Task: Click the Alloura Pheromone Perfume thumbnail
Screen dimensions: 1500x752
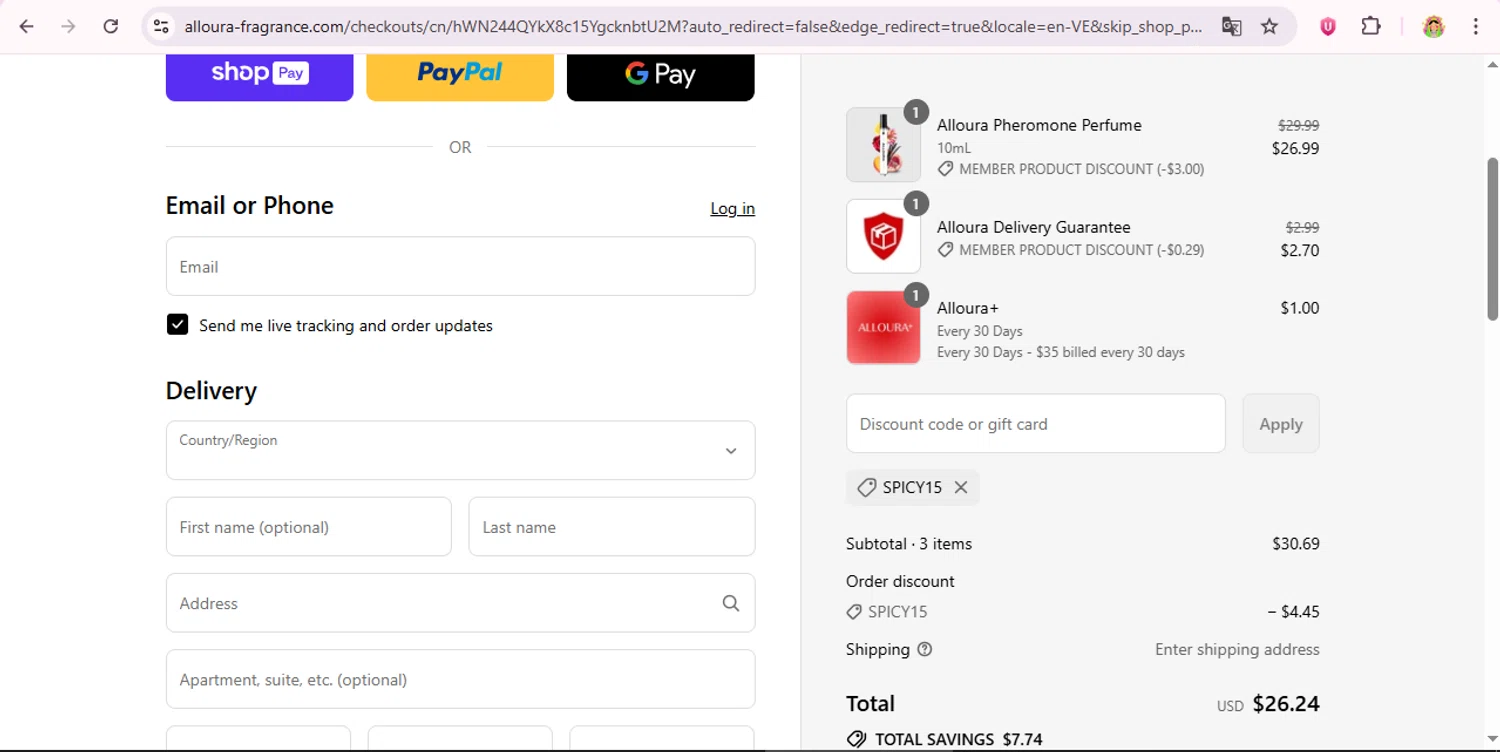Action: (x=883, y=145)
